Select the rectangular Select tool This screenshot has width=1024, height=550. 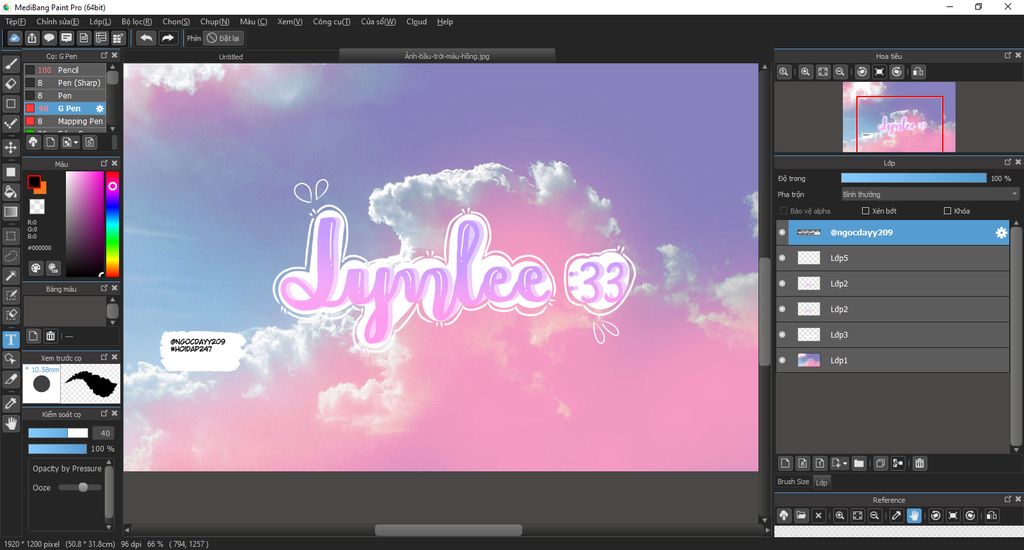point(11,236)
